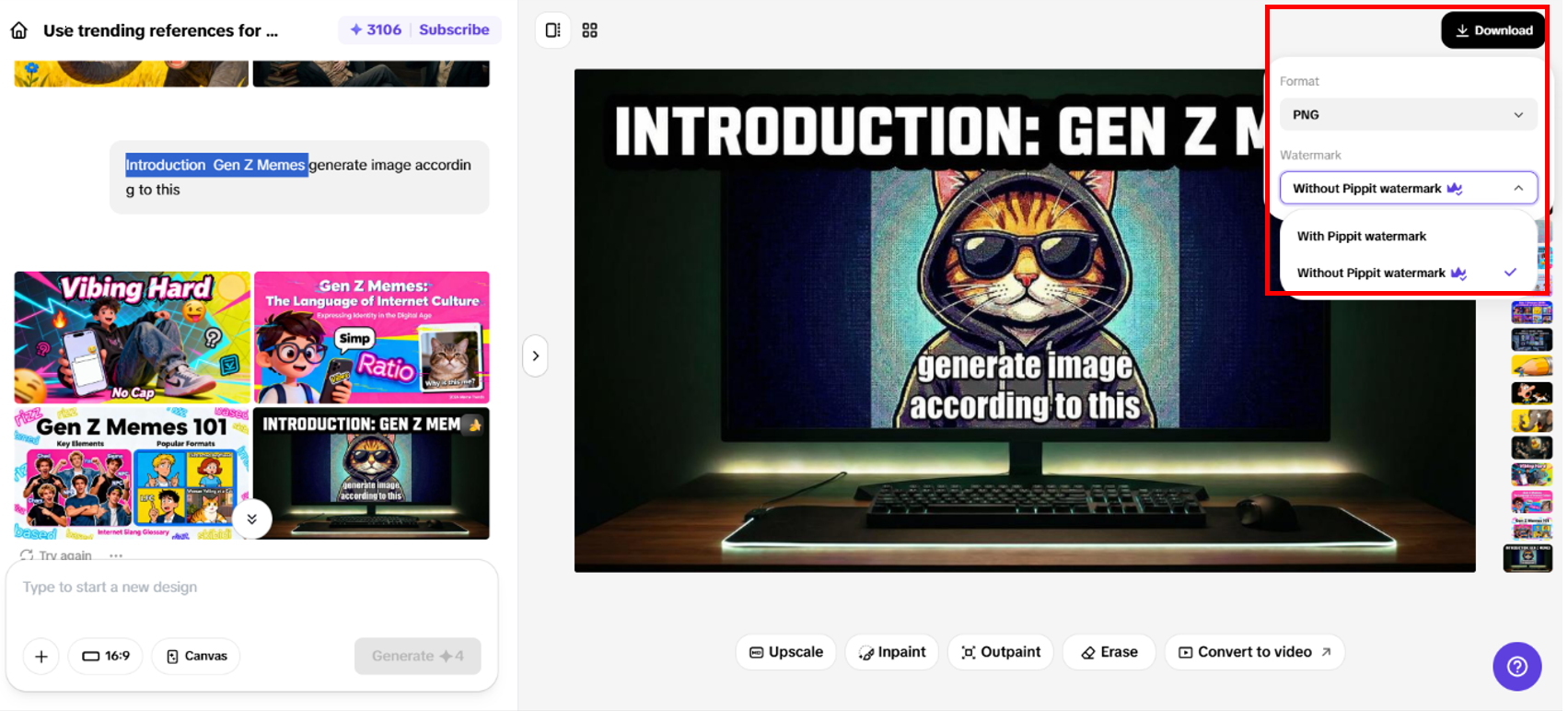The image size is (1568, 711).
Task: Click the Upscale tool
Action: click(785, 652)
